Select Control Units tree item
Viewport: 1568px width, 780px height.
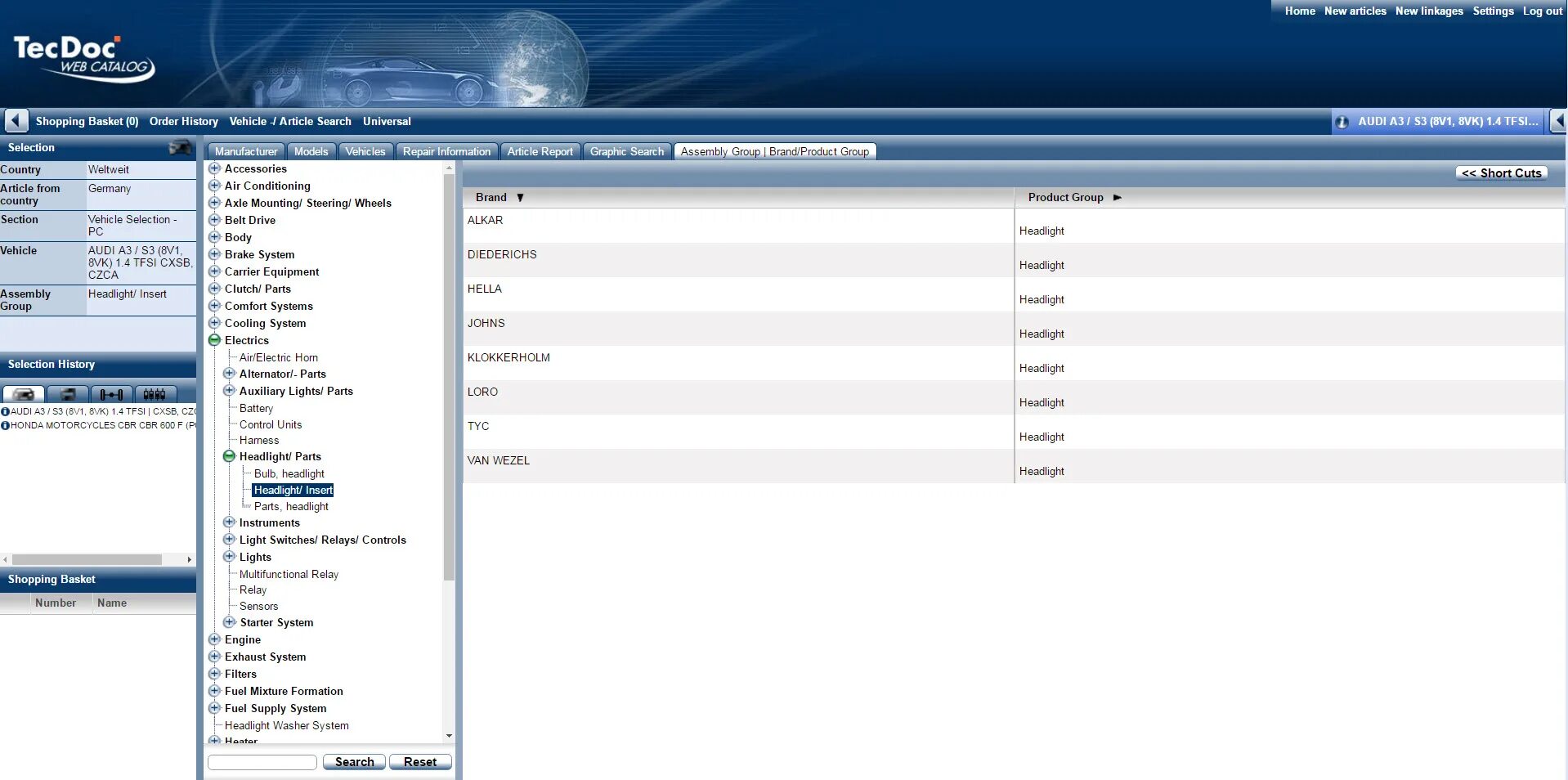point(271,424)
